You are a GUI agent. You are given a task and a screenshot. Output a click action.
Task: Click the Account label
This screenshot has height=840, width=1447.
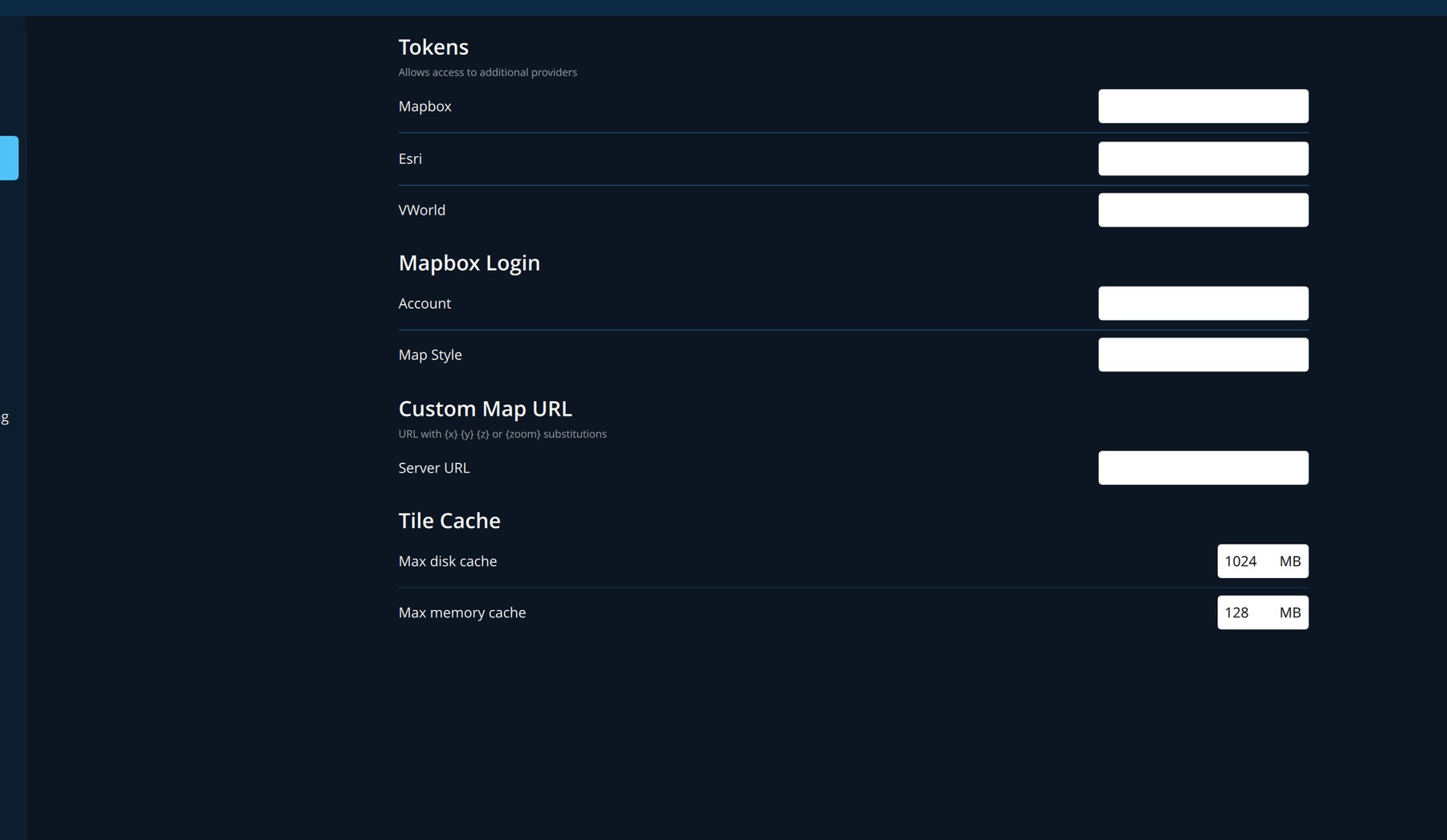click(424, 303)
